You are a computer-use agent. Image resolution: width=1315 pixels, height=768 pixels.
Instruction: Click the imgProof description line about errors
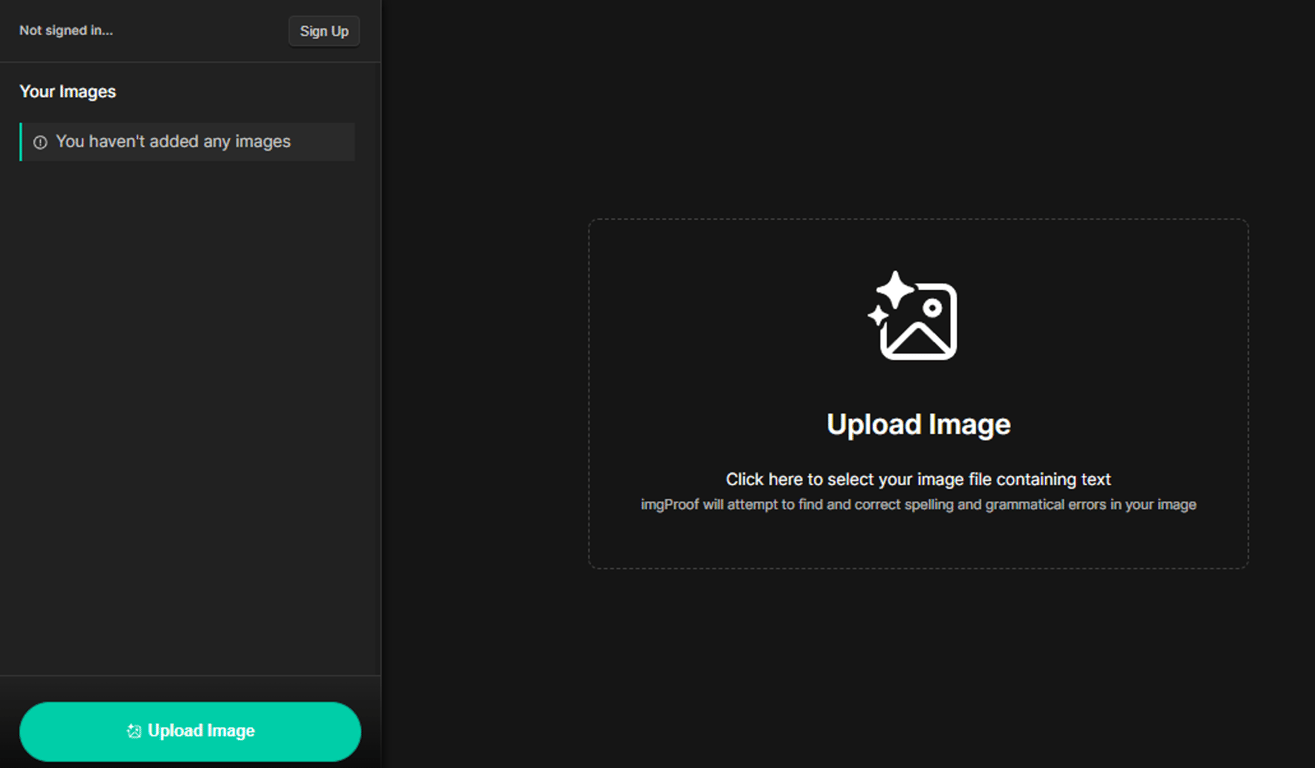point(918,505)
